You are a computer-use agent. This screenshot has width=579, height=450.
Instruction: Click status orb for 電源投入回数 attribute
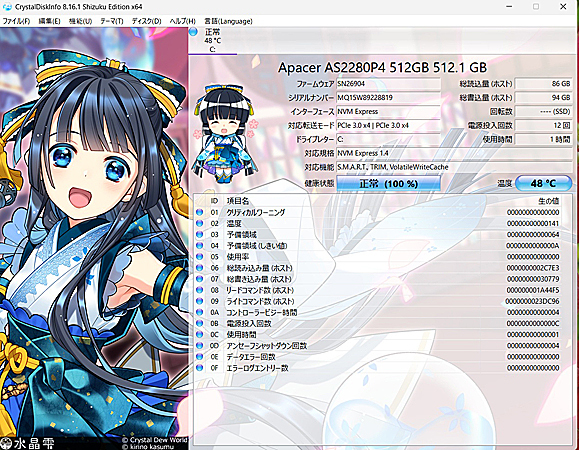(199, 323)
